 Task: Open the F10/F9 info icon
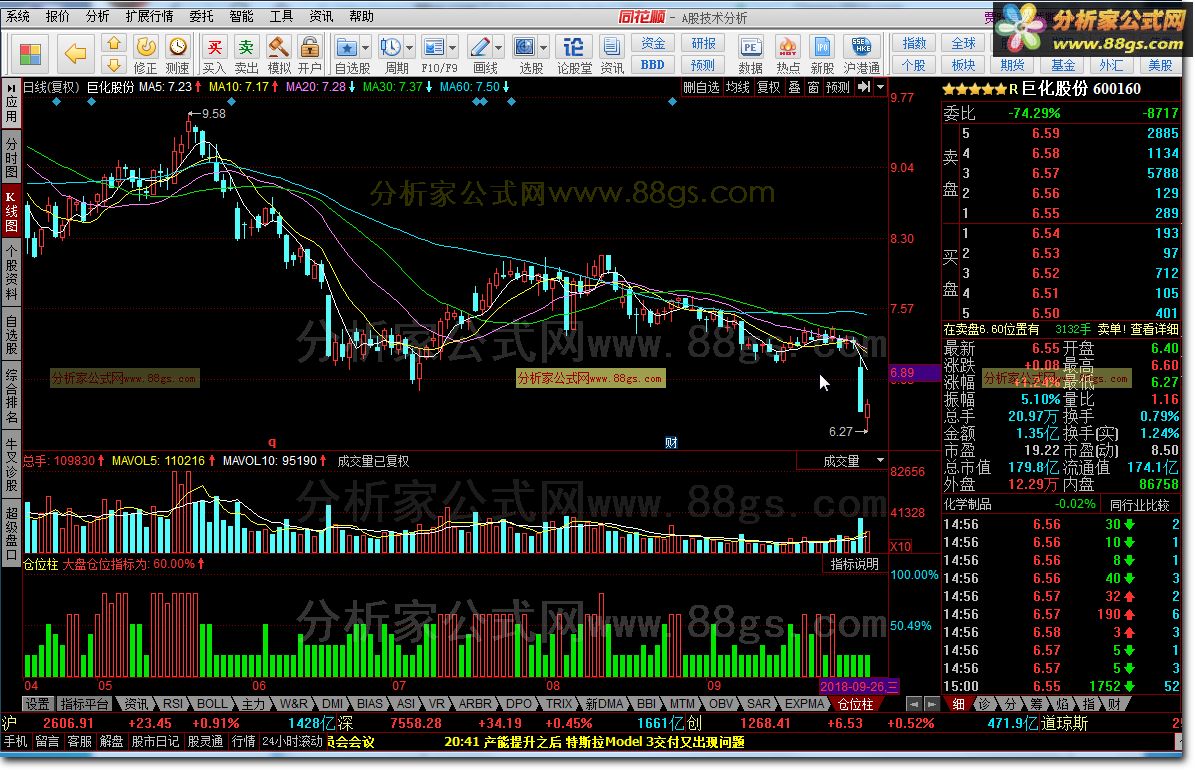point(434,47)
